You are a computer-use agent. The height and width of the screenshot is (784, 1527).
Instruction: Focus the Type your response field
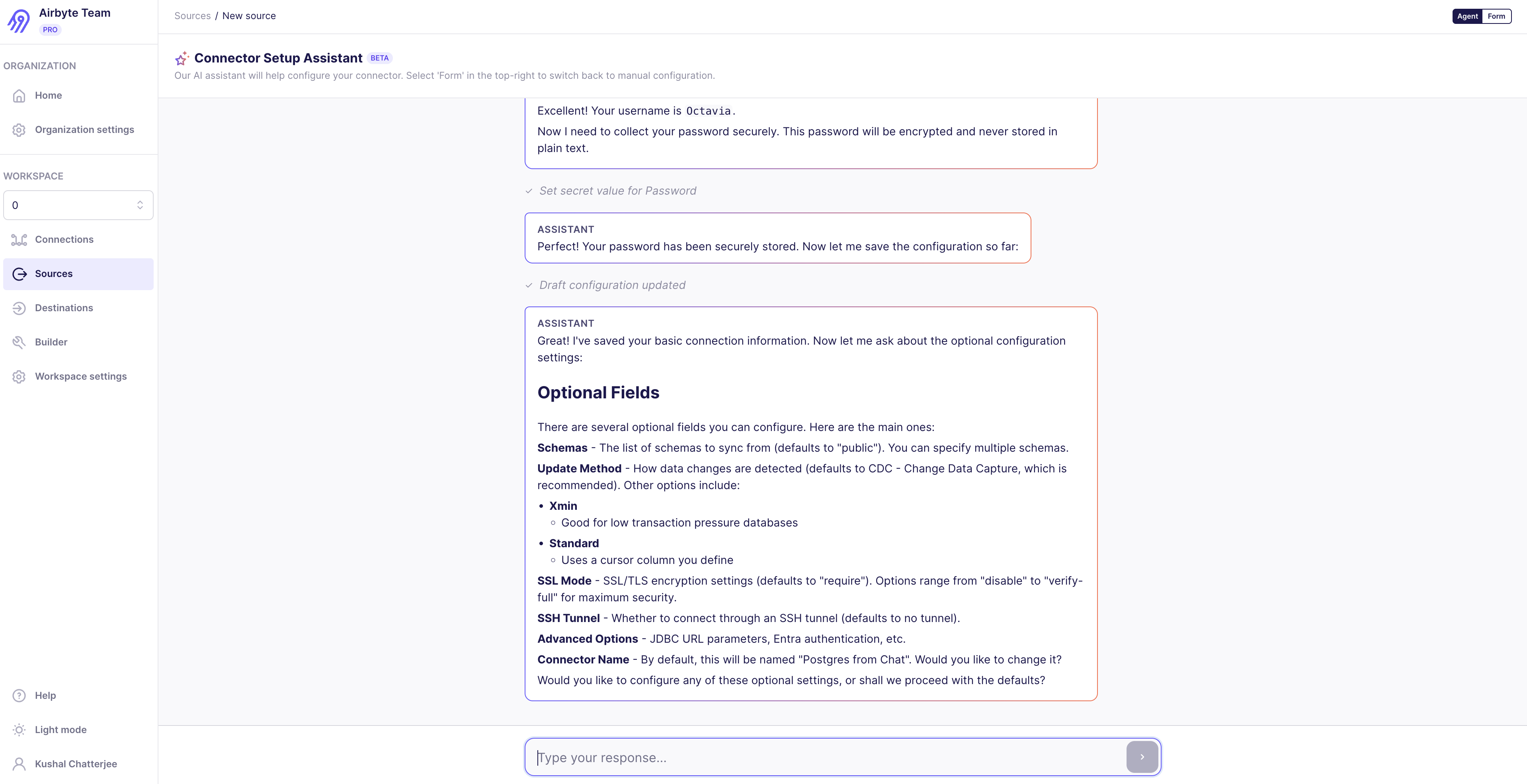[824, 757]
